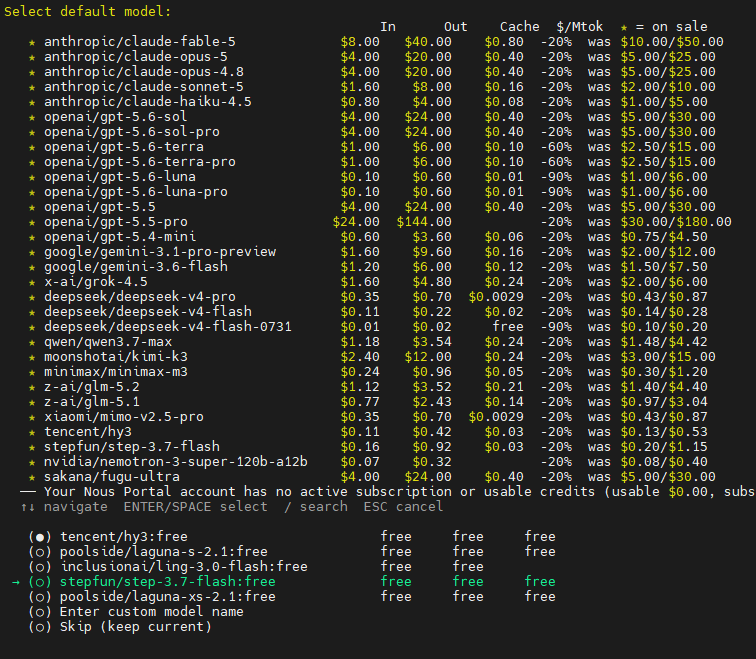Click the openai/gpt-5.6-luna model name
This screenshot has height=659, width=756.
pos(120,176)
